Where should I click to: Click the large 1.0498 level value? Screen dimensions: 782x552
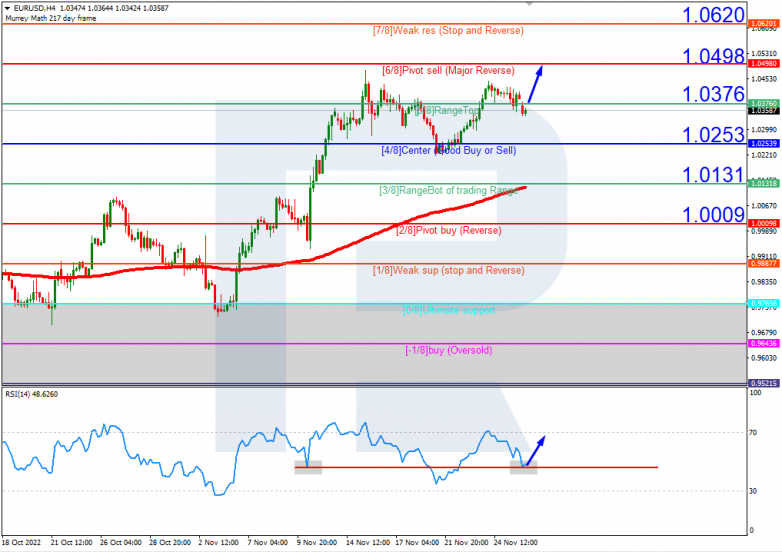[x=713, y=55]
